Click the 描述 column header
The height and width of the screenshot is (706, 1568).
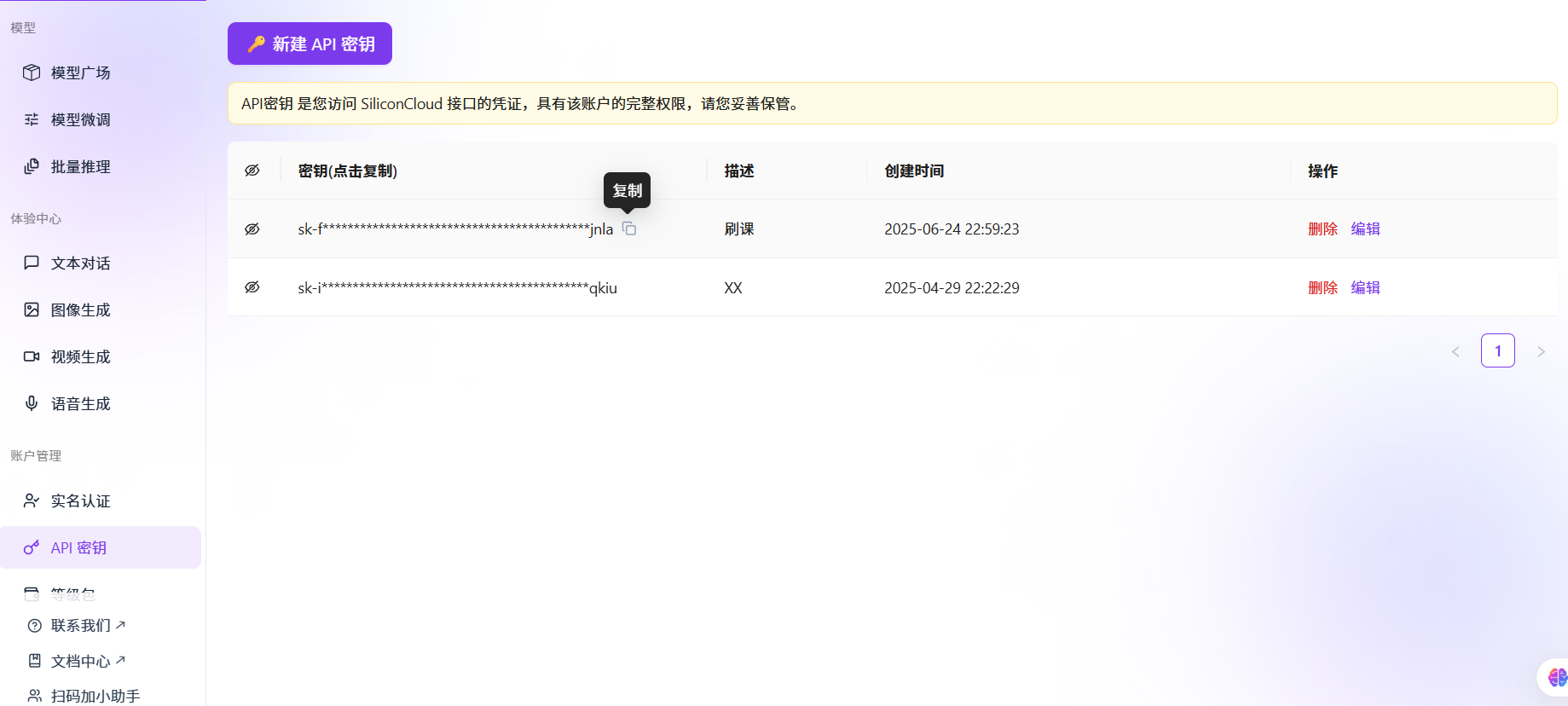click(739, 171)
